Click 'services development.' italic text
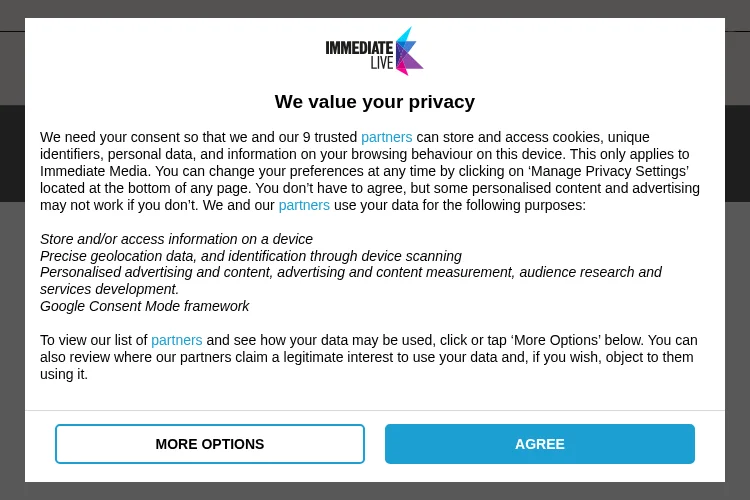750x500 pixels. [110, 289]
